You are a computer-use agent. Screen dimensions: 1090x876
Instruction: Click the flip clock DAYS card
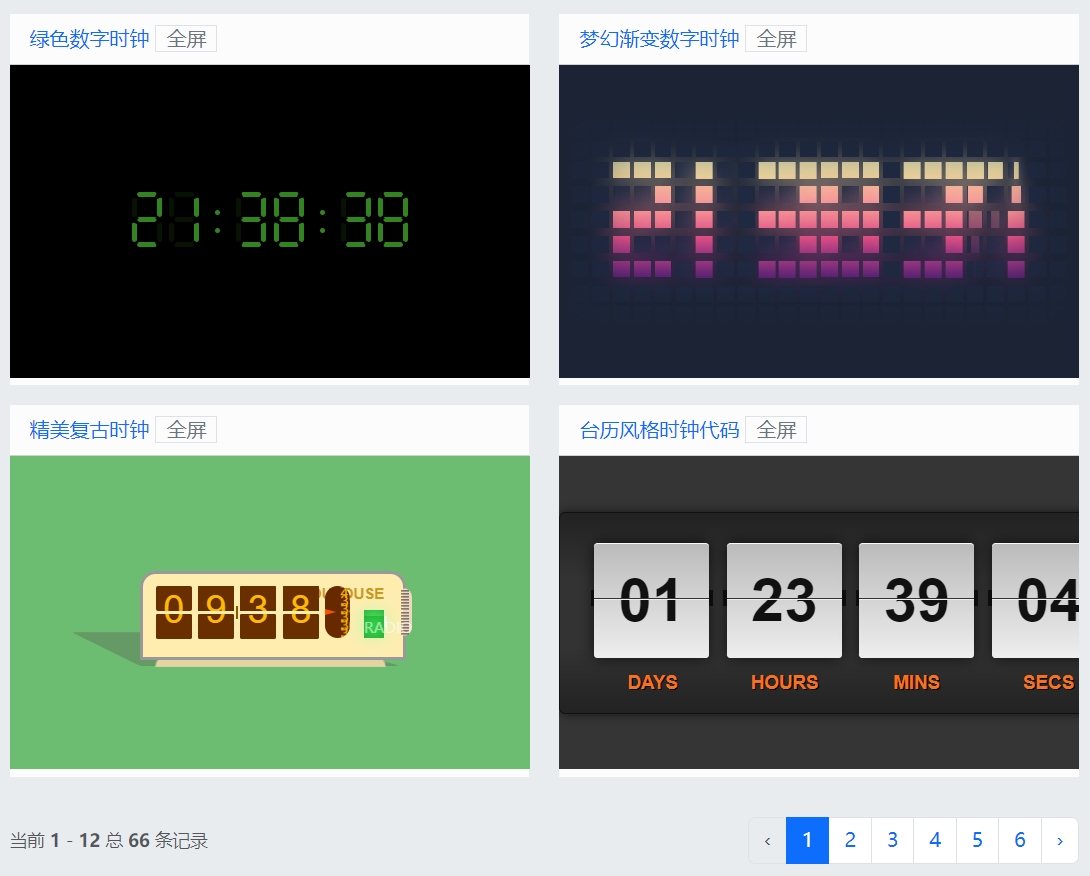tap(651, 600)
